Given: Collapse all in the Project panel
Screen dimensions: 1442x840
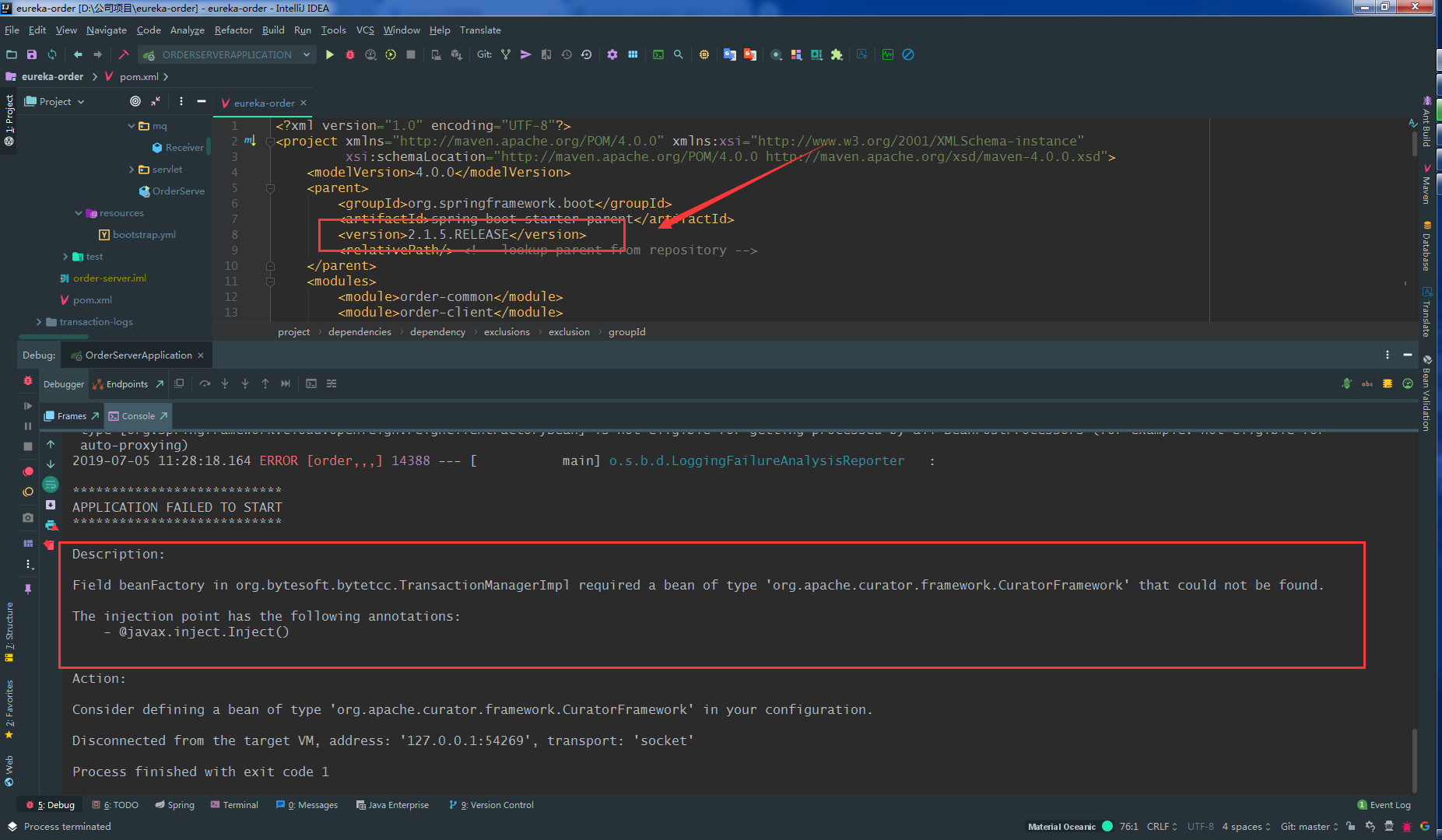Looking at the screenshot, I should pos(156,101).
